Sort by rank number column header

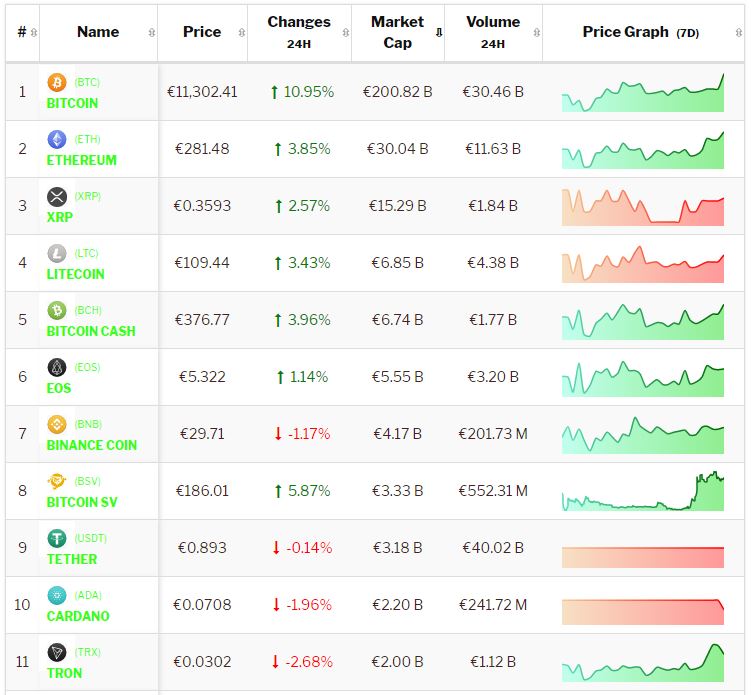[22, 32]
